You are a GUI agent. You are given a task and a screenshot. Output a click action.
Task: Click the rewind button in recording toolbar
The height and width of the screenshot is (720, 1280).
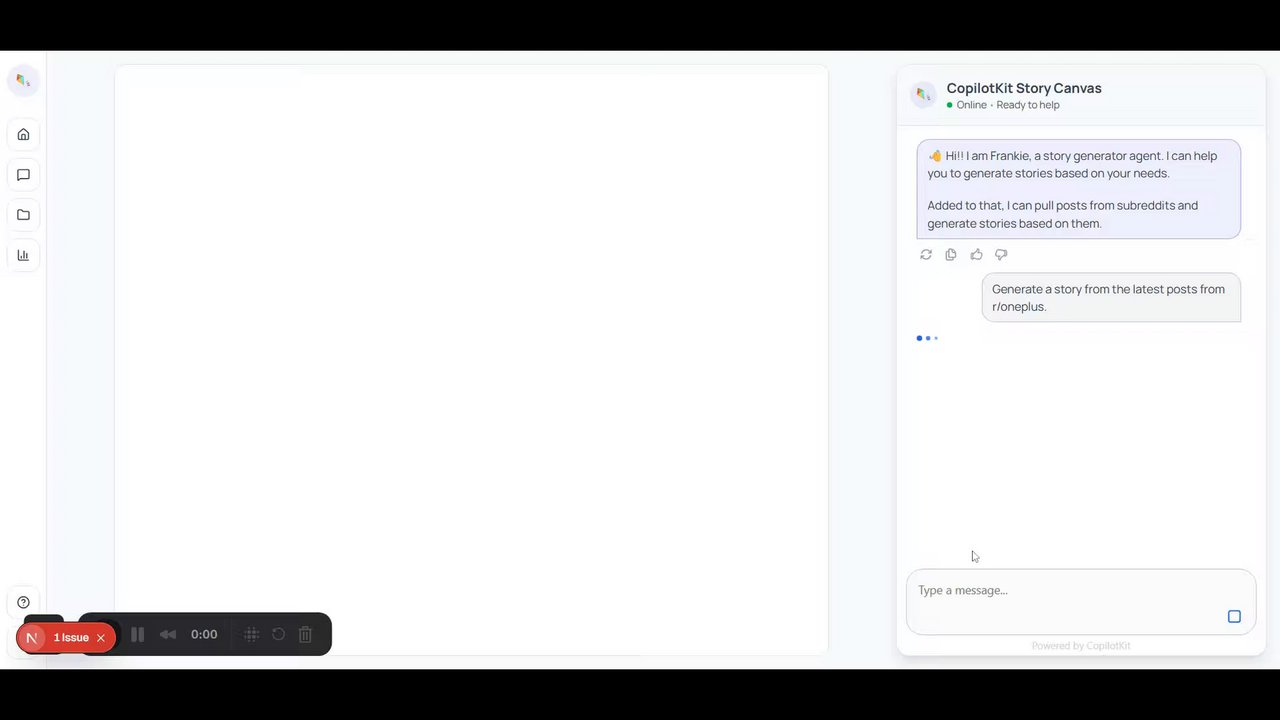click(168, 634)
